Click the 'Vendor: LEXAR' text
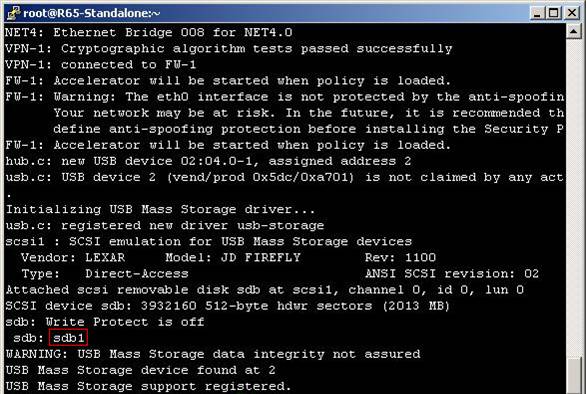Image resolution: width=586 pixels, height=394 pixels. [73, 258]
